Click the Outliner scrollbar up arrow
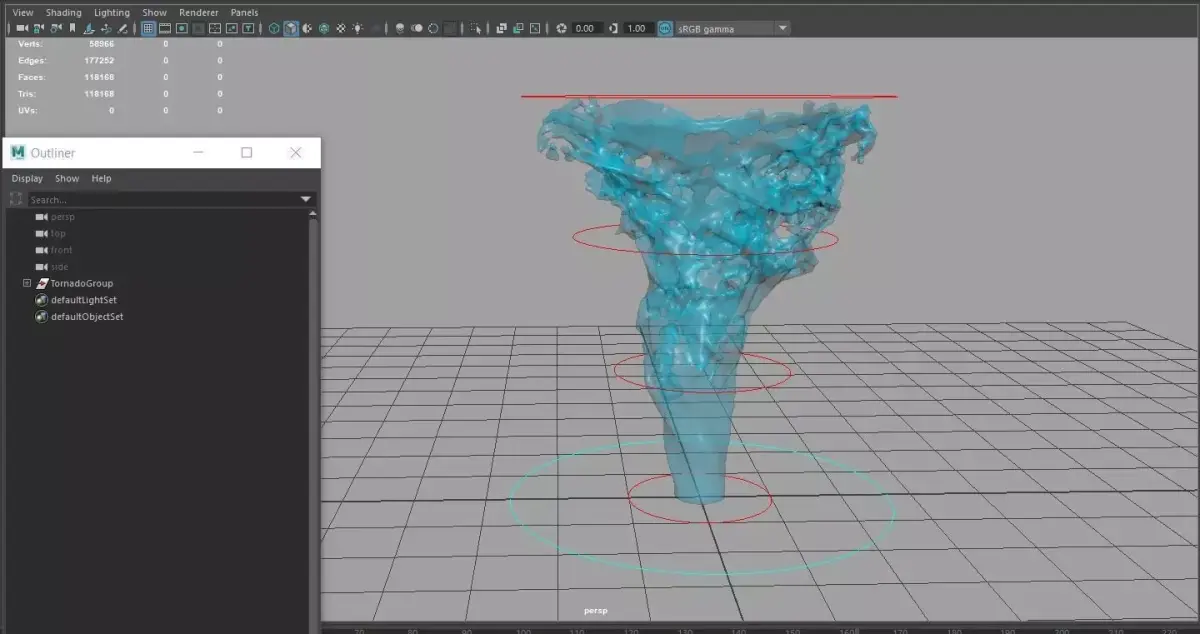Image resolution: width=1200 pixels, height=634 pixels. 313,214
